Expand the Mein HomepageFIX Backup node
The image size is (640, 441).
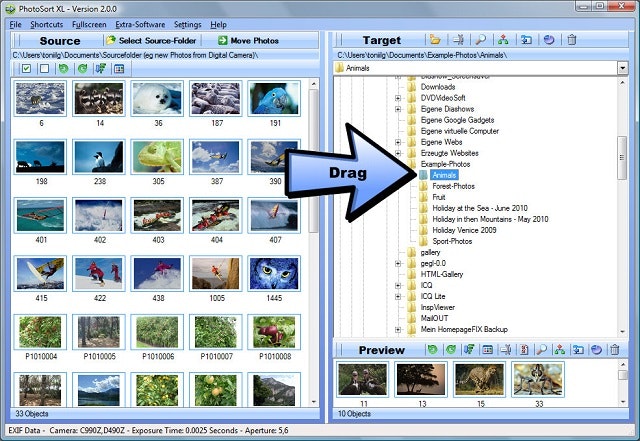(398, 330)
